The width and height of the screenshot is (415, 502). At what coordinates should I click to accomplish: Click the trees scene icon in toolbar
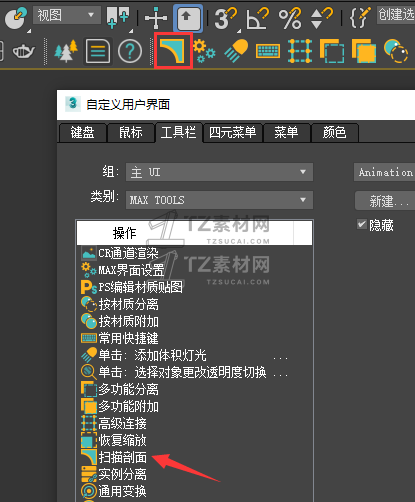coord(66,51)
